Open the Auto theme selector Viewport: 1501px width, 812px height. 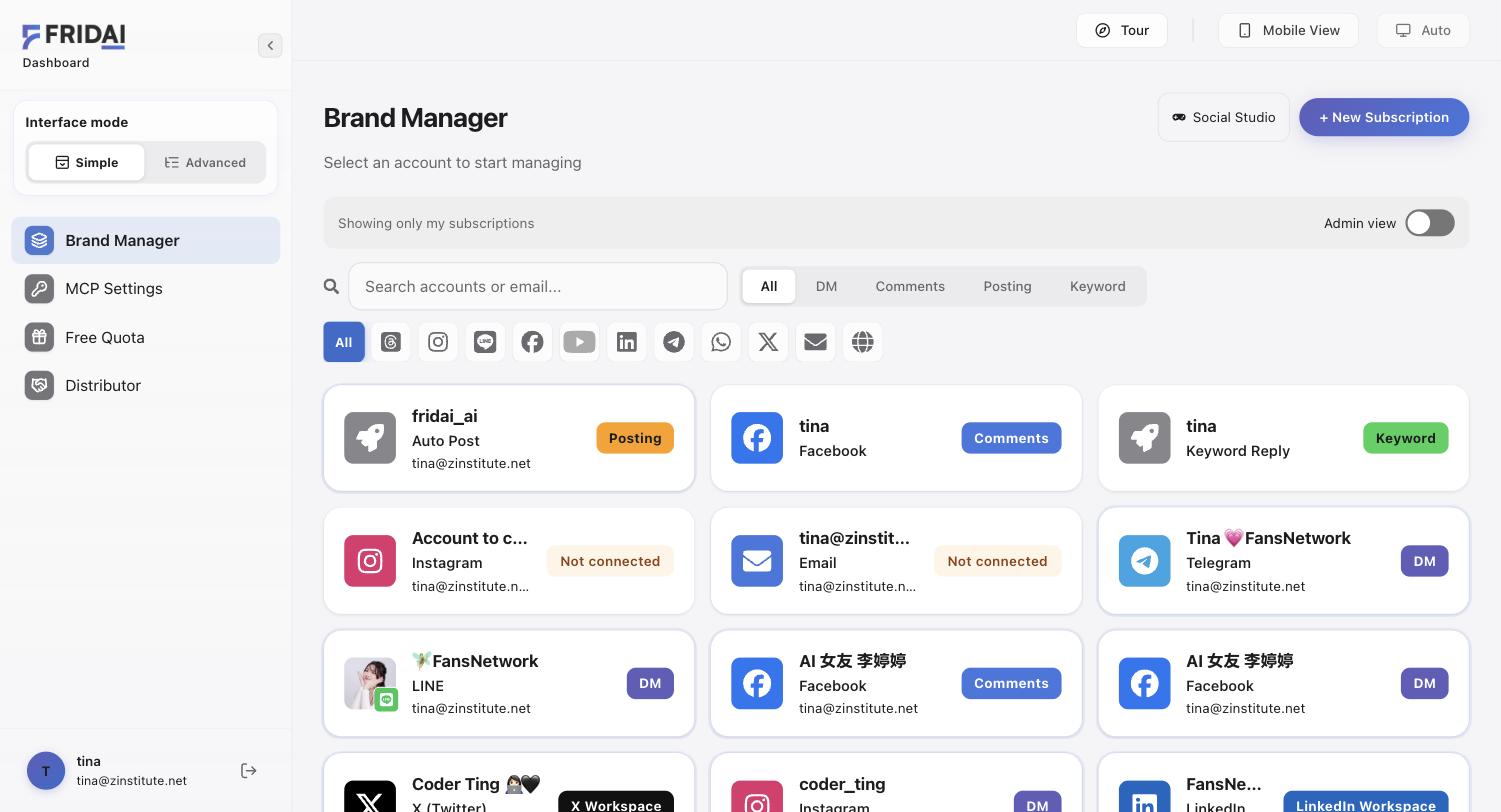[1423, 30]
